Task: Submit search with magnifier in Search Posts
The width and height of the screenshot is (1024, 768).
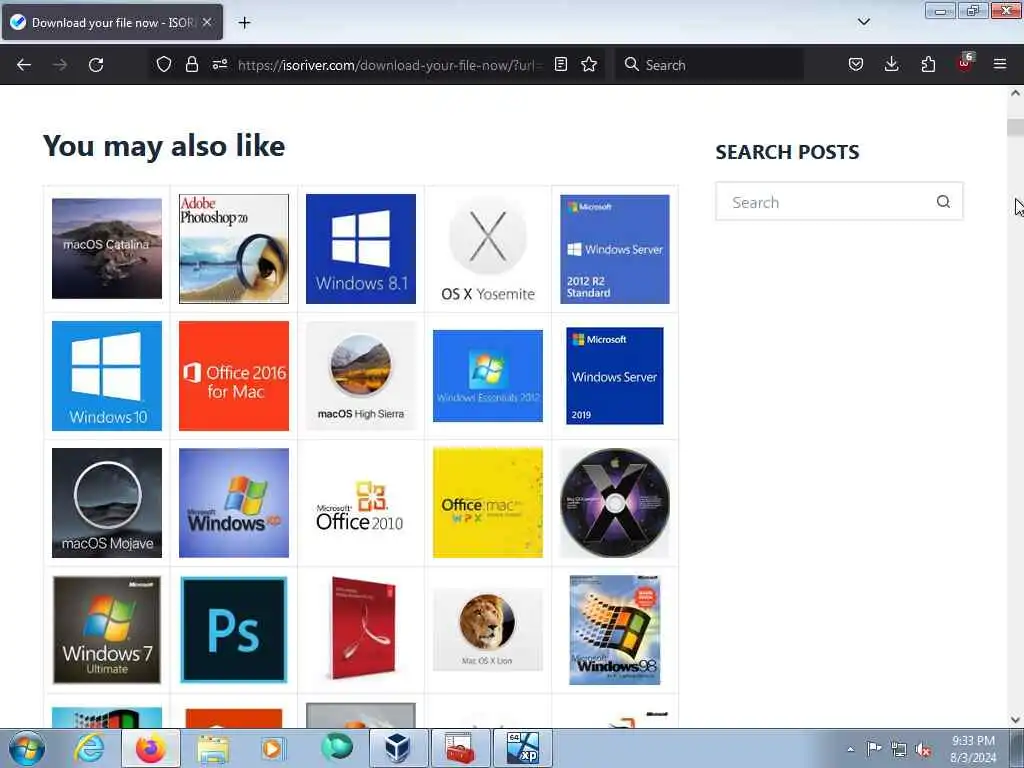Action: click(x=943, y=201)
